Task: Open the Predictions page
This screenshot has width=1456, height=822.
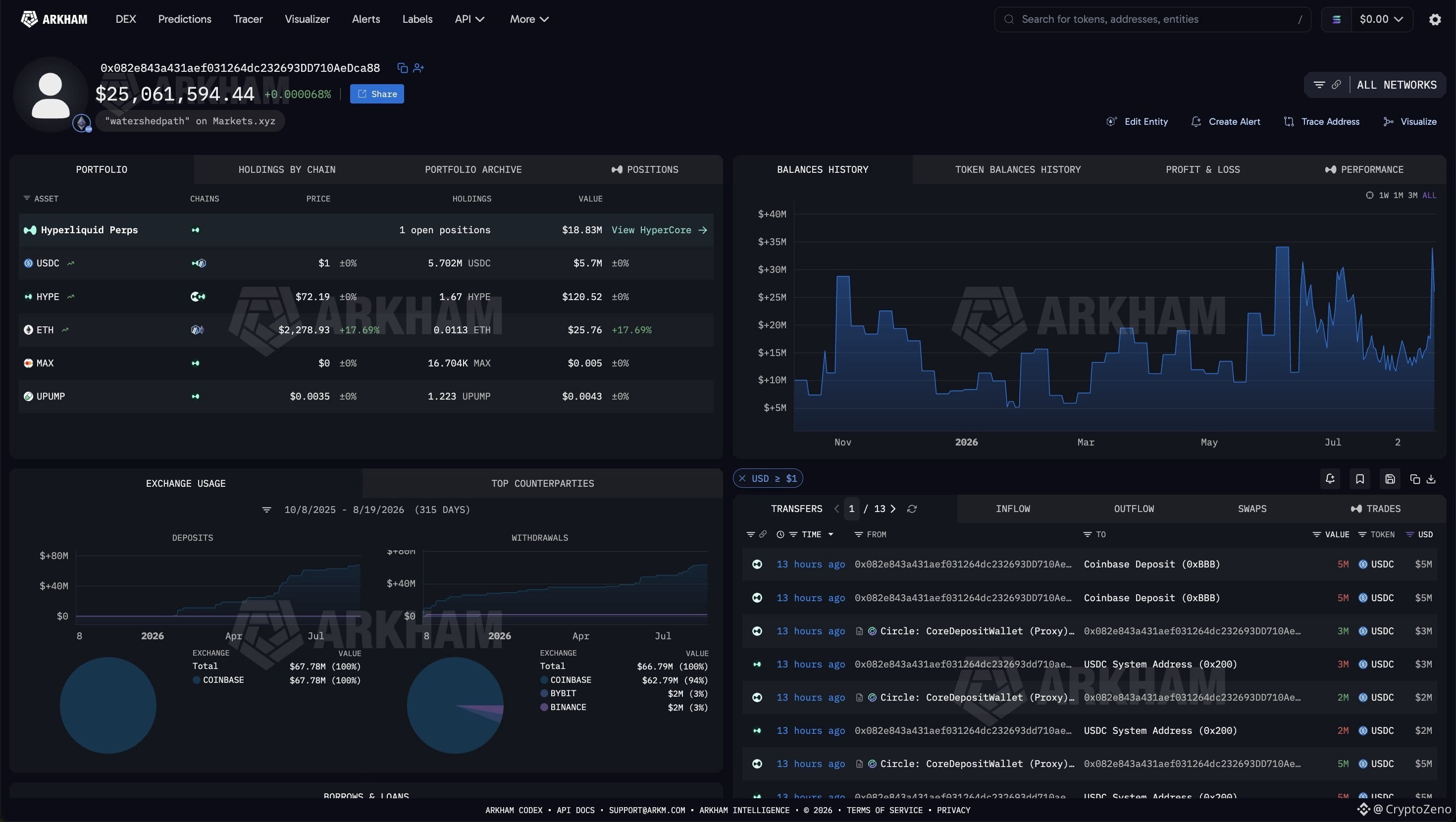Action: pyautogui.click(x=185, y=19)
